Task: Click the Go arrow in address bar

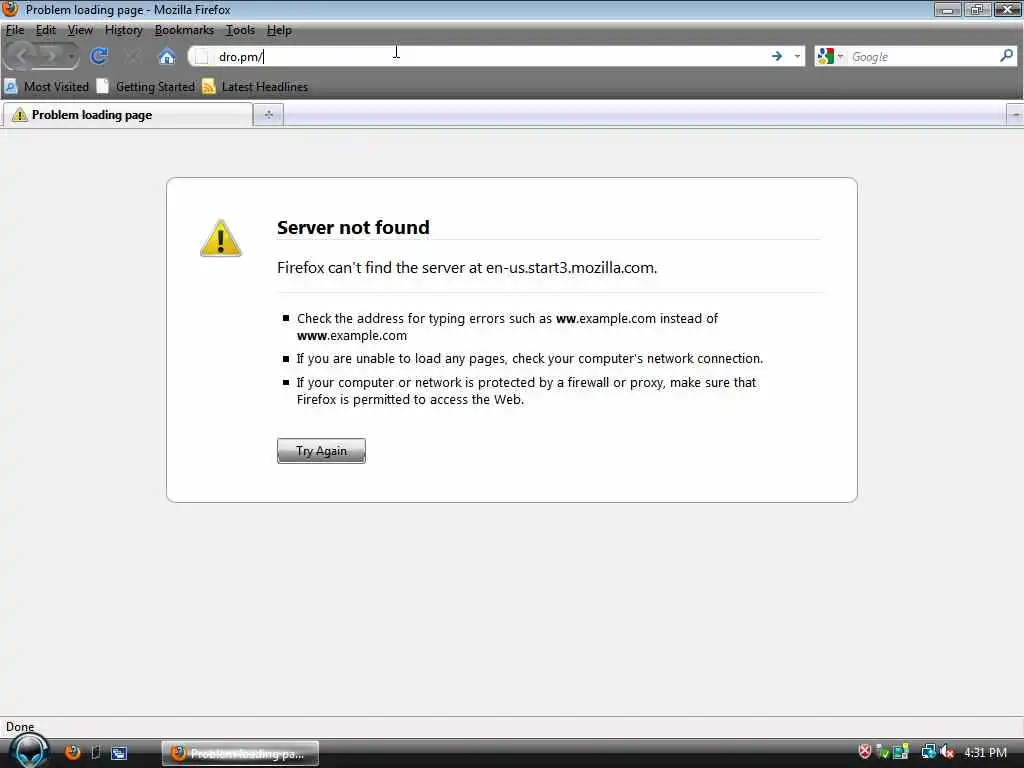Action: [776, 56]
